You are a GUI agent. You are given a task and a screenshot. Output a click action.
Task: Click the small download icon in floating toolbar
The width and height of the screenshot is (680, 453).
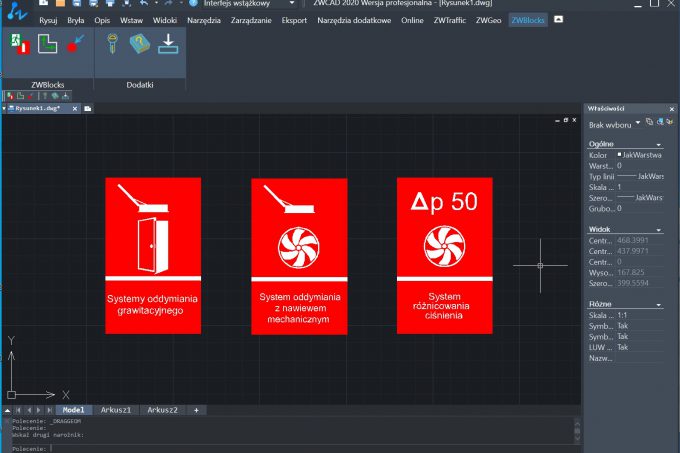pyautogui.click(x=65, y=96)
